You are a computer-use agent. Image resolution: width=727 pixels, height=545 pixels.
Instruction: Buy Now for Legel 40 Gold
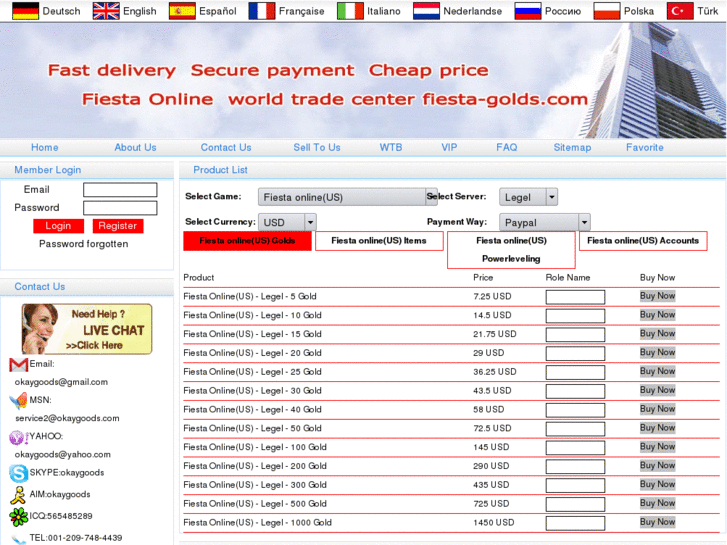tap(657, 409)
